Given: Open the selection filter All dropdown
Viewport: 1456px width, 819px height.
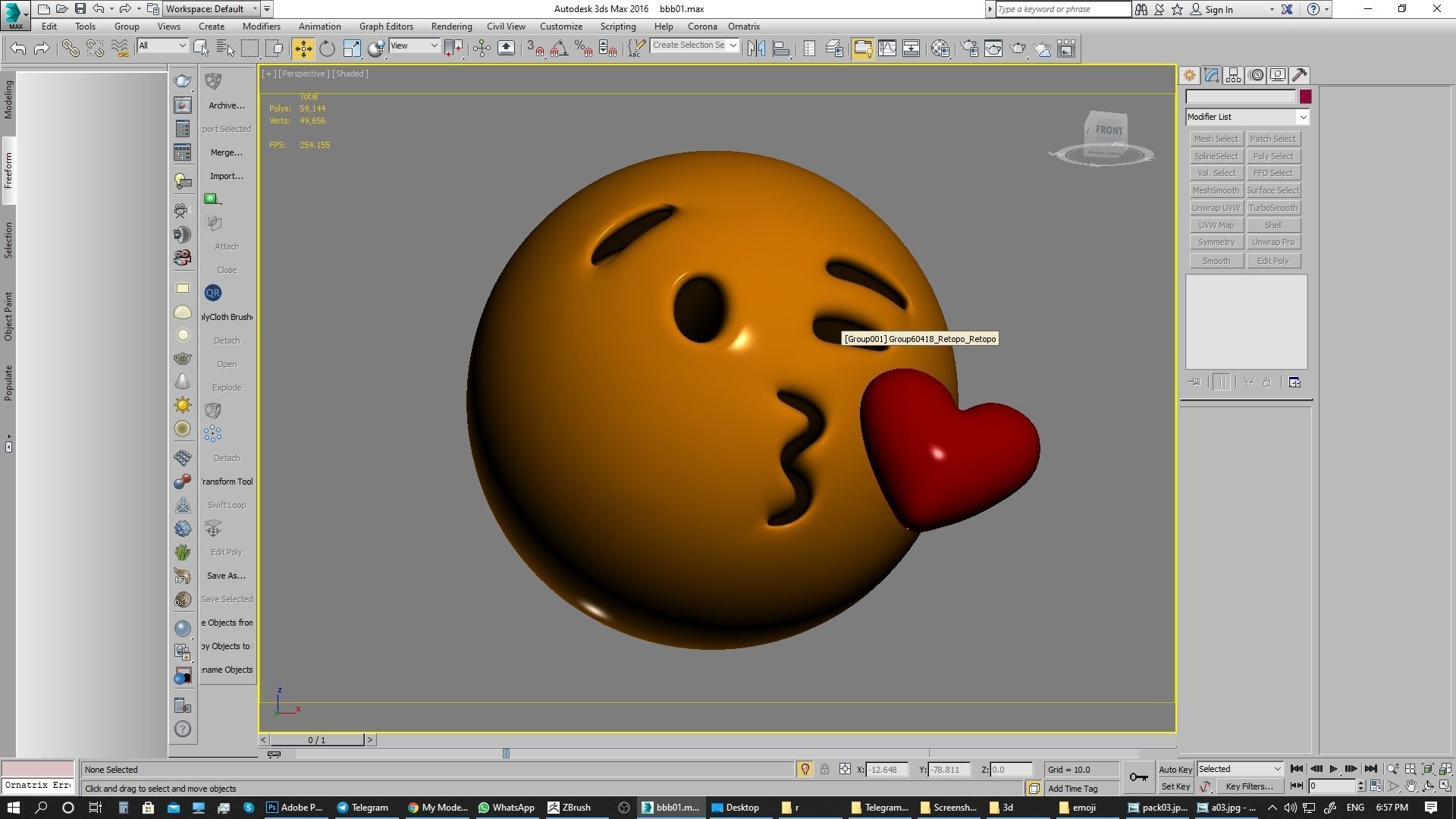Looking at the screenshot, I should pos(162,46).
